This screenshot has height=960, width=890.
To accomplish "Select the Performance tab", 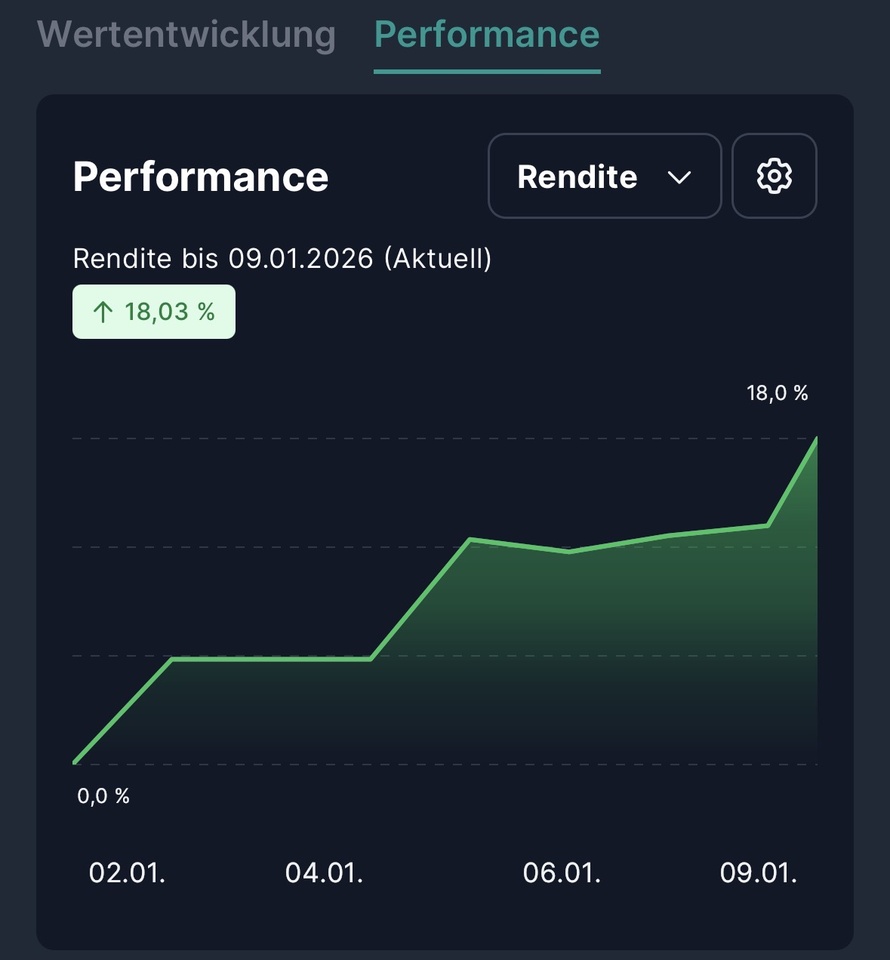I will click(486, 34).
